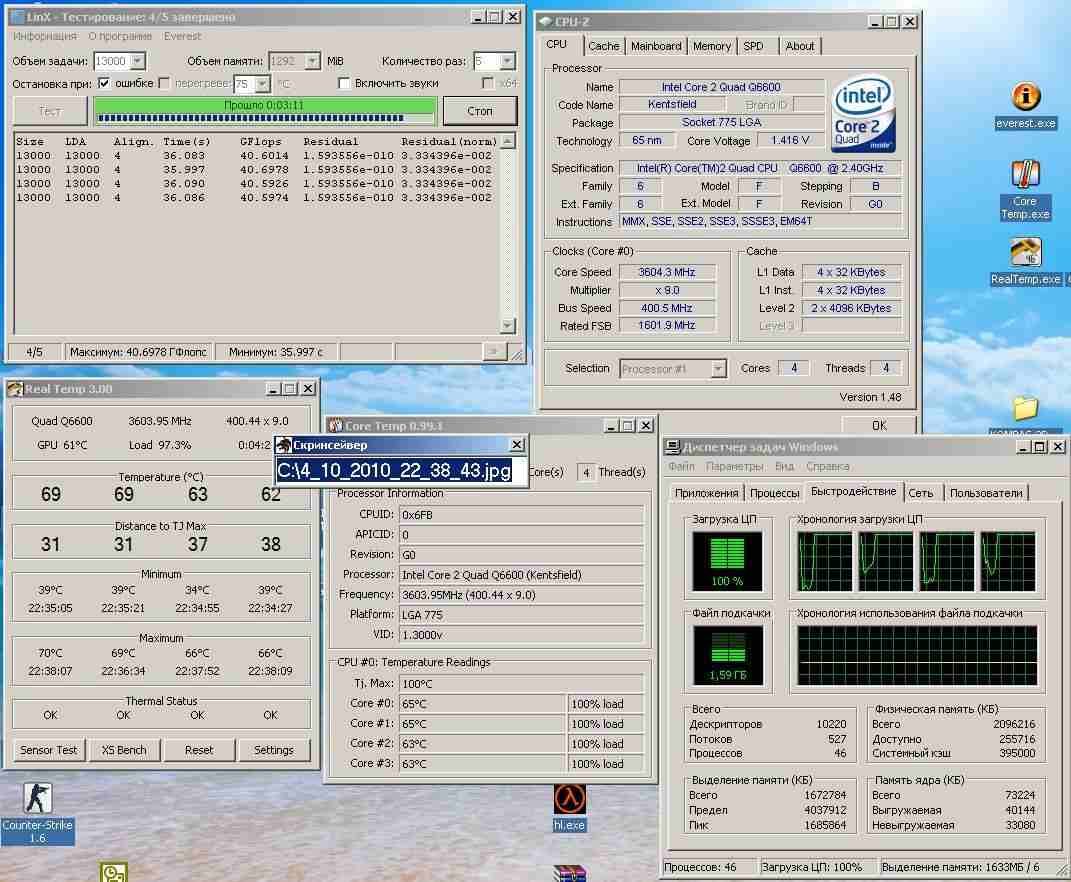
Task: Click 'Объем задачи' field showing 13000
Action: pyautogui.click(x=111, y=61)
